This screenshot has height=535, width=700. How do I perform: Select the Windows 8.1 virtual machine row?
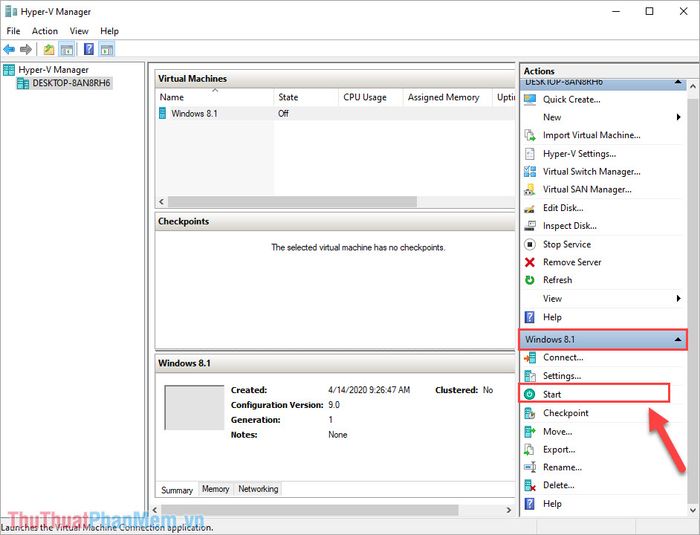click(335, 113)
